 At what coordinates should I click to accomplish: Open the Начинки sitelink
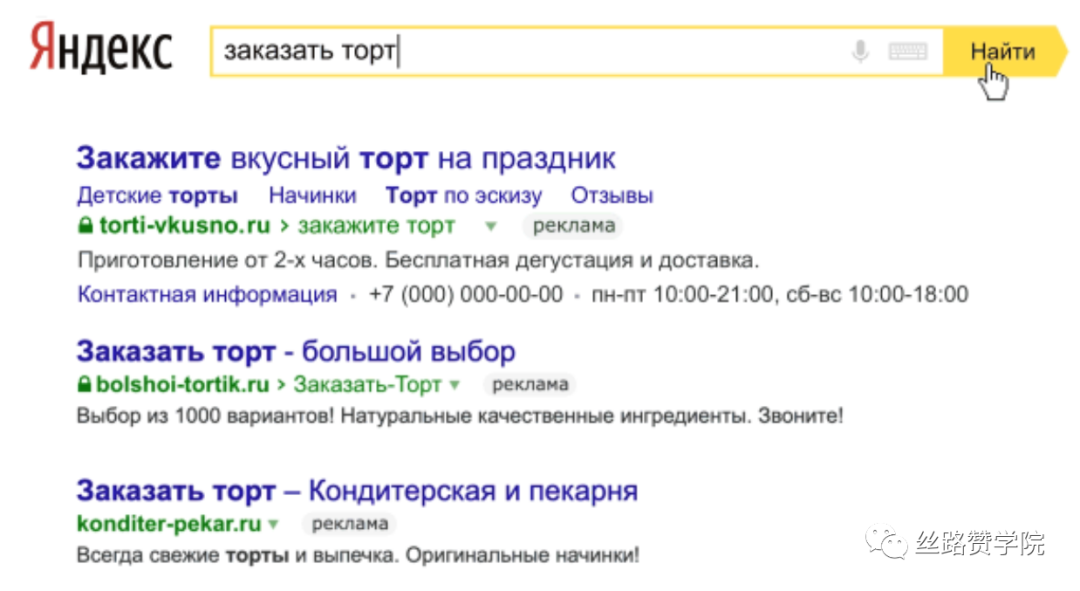(x=313, y=196)
